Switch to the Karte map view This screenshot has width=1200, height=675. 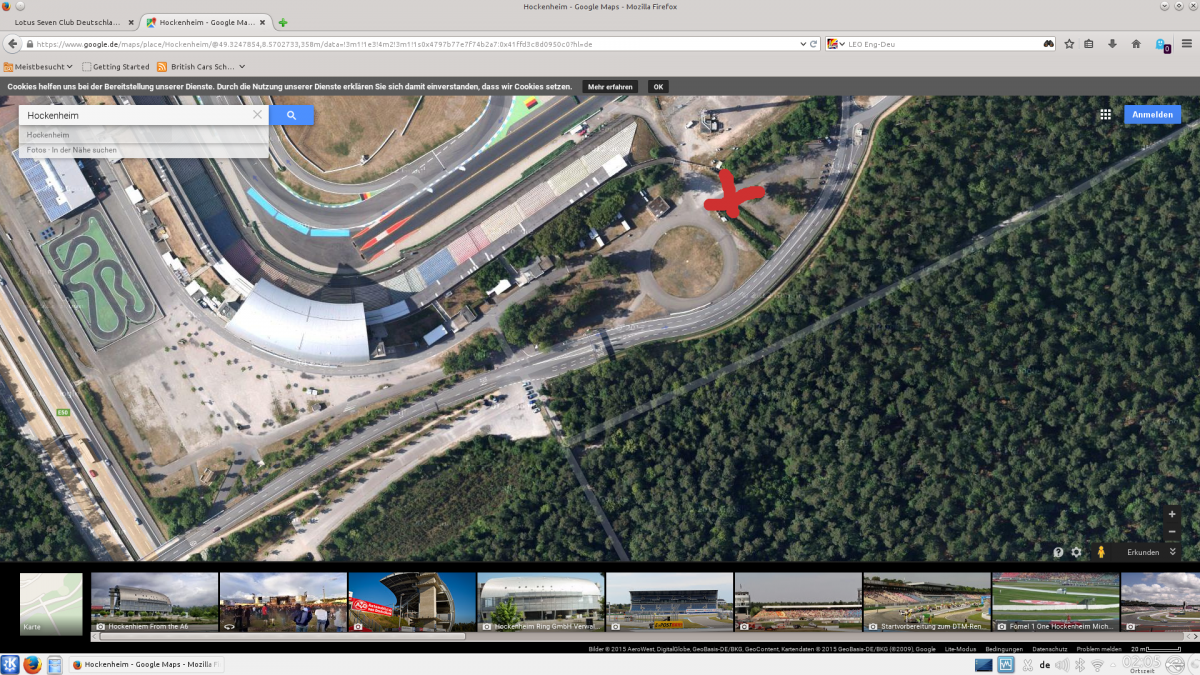tap(51, 604)
